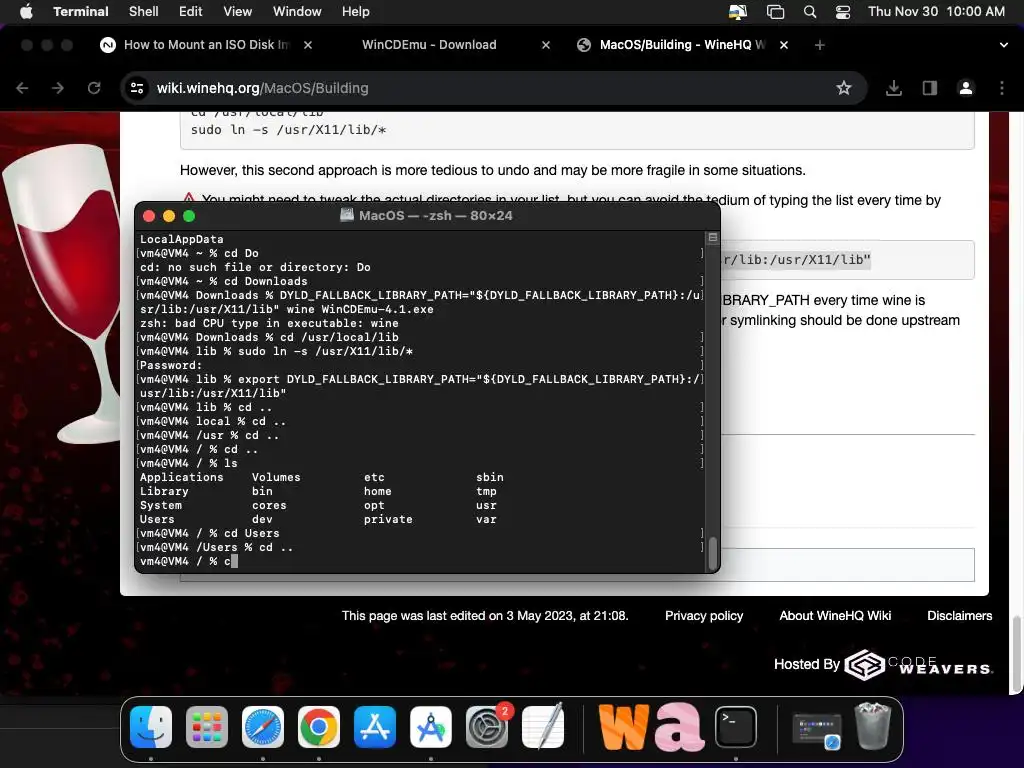Close the WinCDEmu - Download tab
The height and width of the screenshot is (768, 1024).
tap(546, 44)
